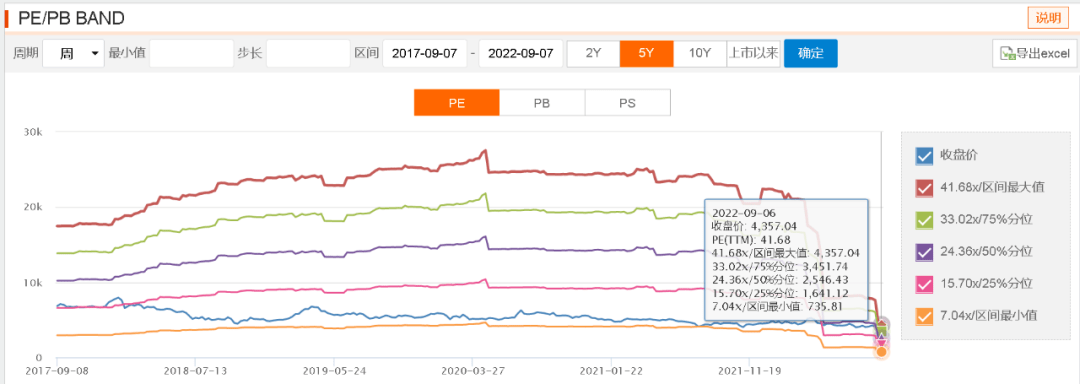Switch to the PE tab

[457, 103]
